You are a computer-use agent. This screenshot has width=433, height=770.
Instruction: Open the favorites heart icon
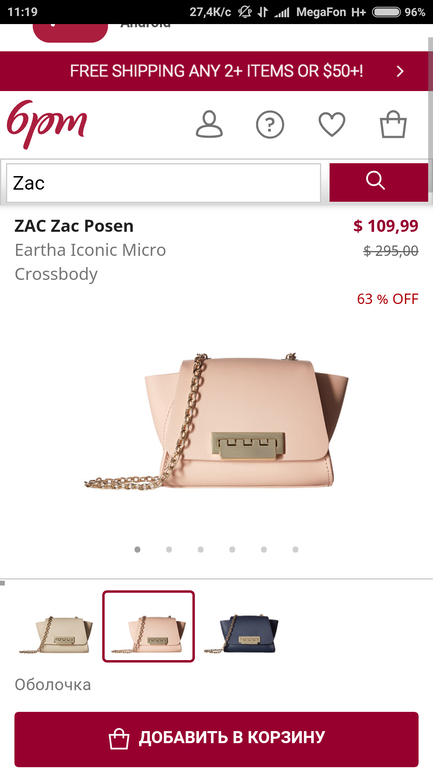point(332,124)
